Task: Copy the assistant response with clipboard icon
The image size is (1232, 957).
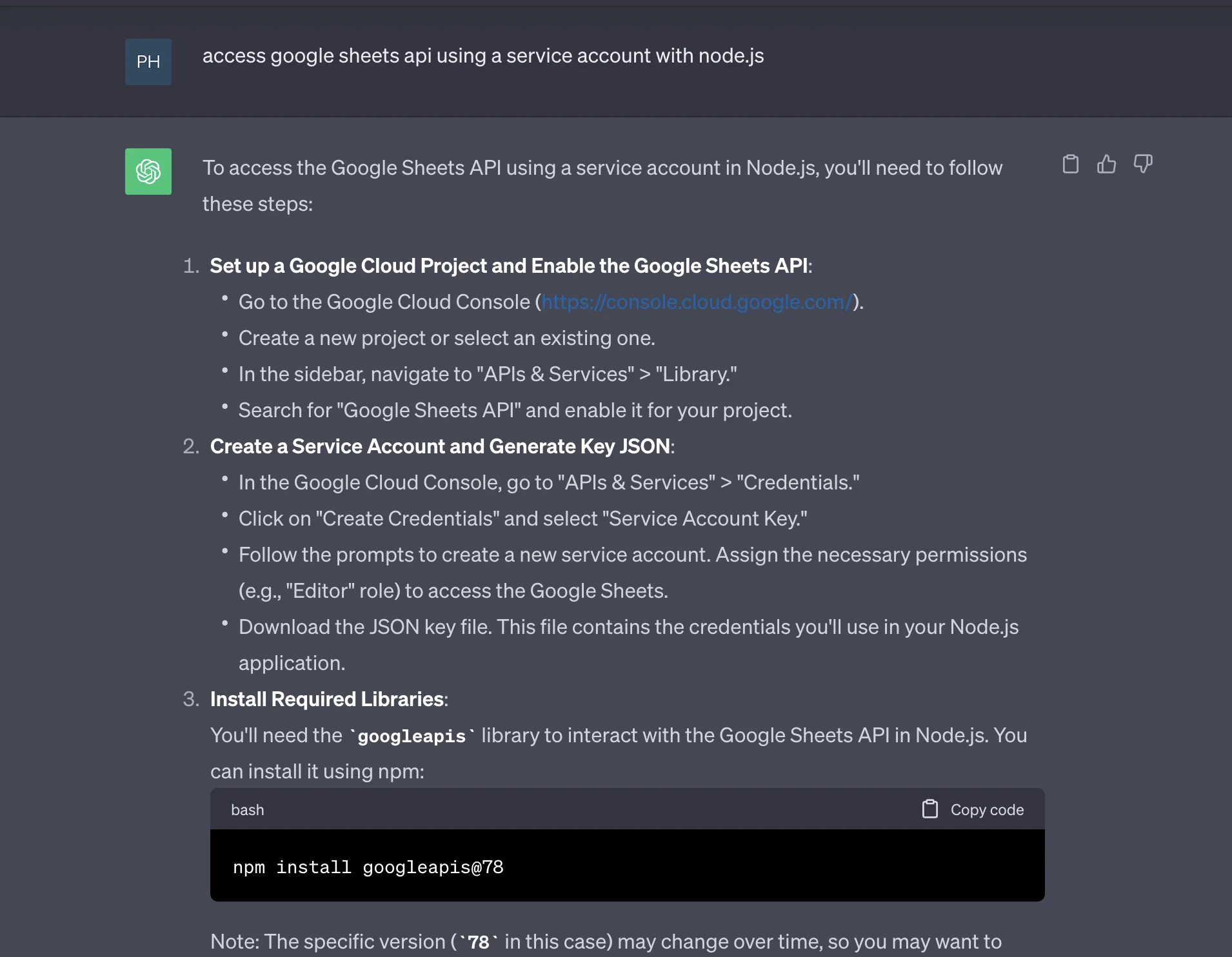Action: [x=1070, y=164]
